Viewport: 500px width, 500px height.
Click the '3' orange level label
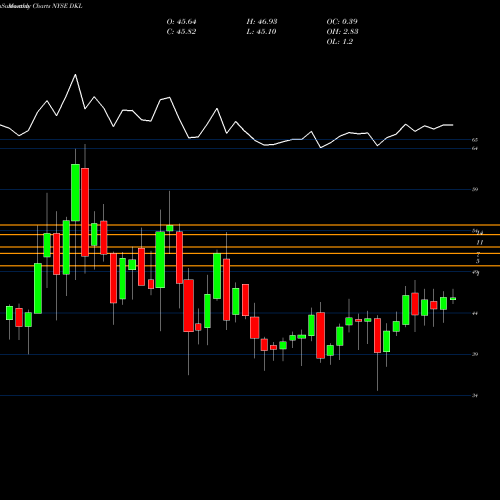coord(478,261)
